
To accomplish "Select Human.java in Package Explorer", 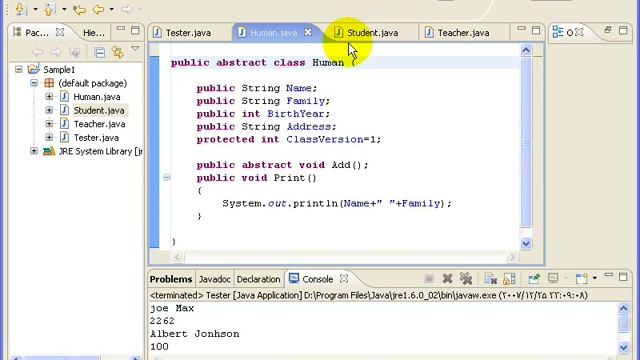I will [x=97, y=97].
